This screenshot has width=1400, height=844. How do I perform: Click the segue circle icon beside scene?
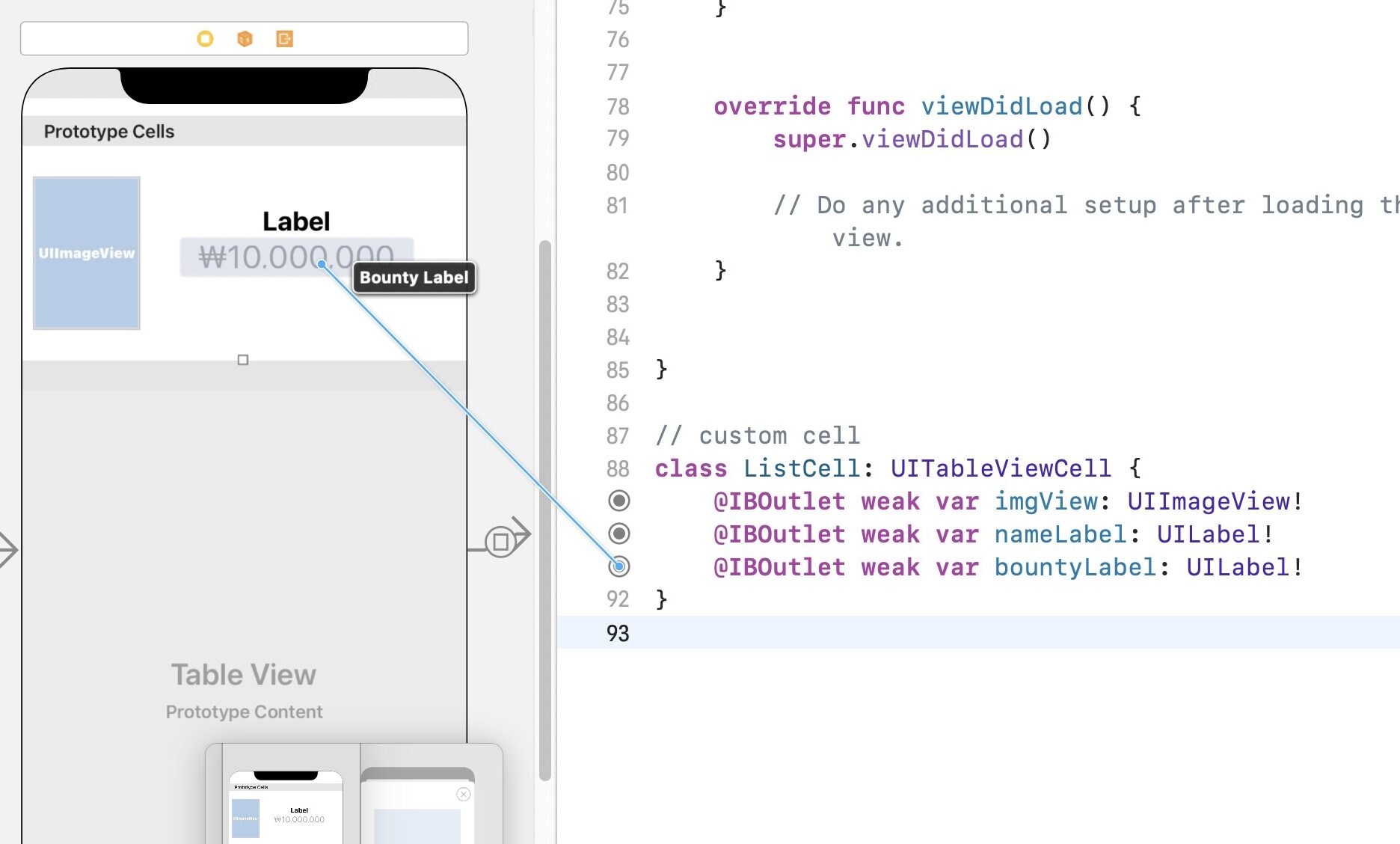500,541
